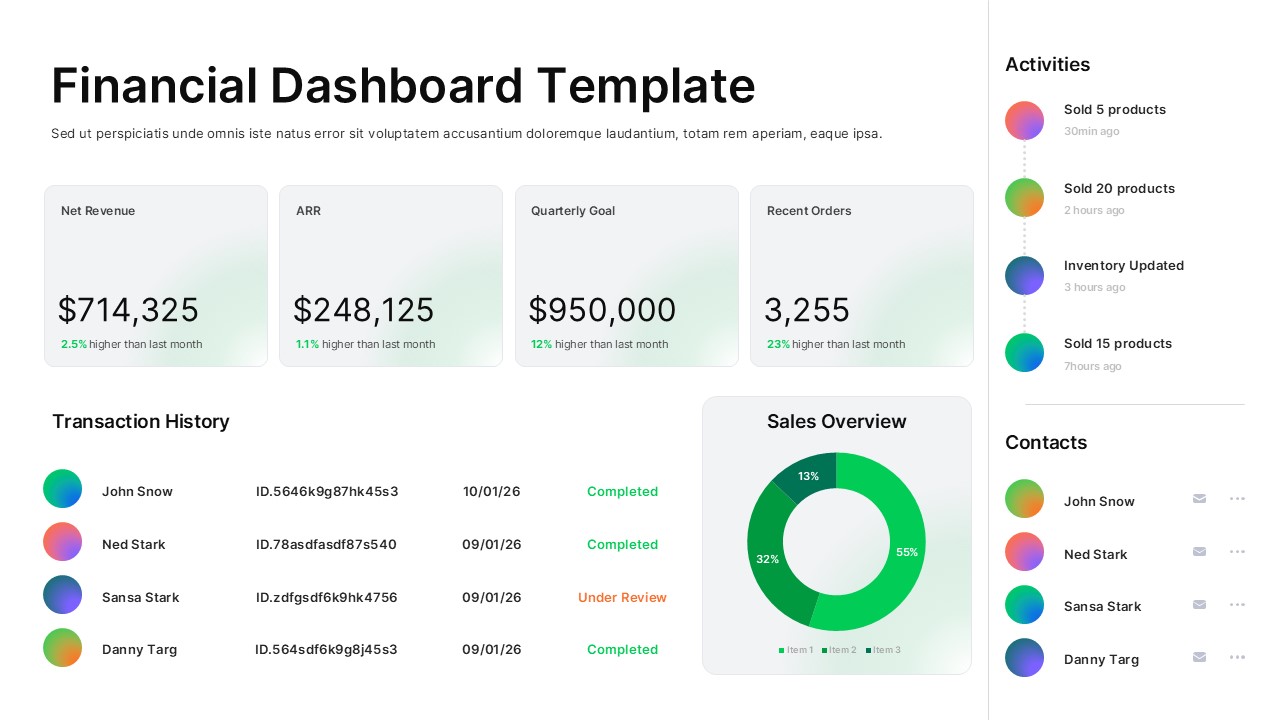
Task: Toggle the Item 1 legend entry
Action: [x=797, y=650]
